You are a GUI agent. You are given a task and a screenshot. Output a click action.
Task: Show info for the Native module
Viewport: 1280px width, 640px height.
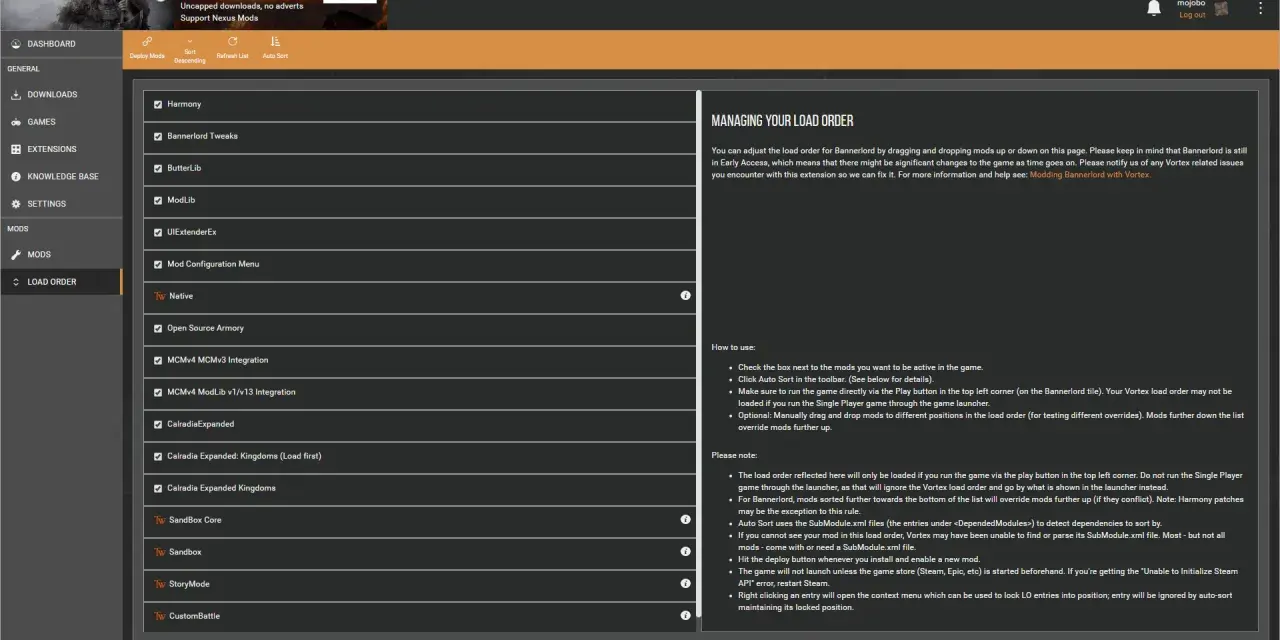point(685,296)
